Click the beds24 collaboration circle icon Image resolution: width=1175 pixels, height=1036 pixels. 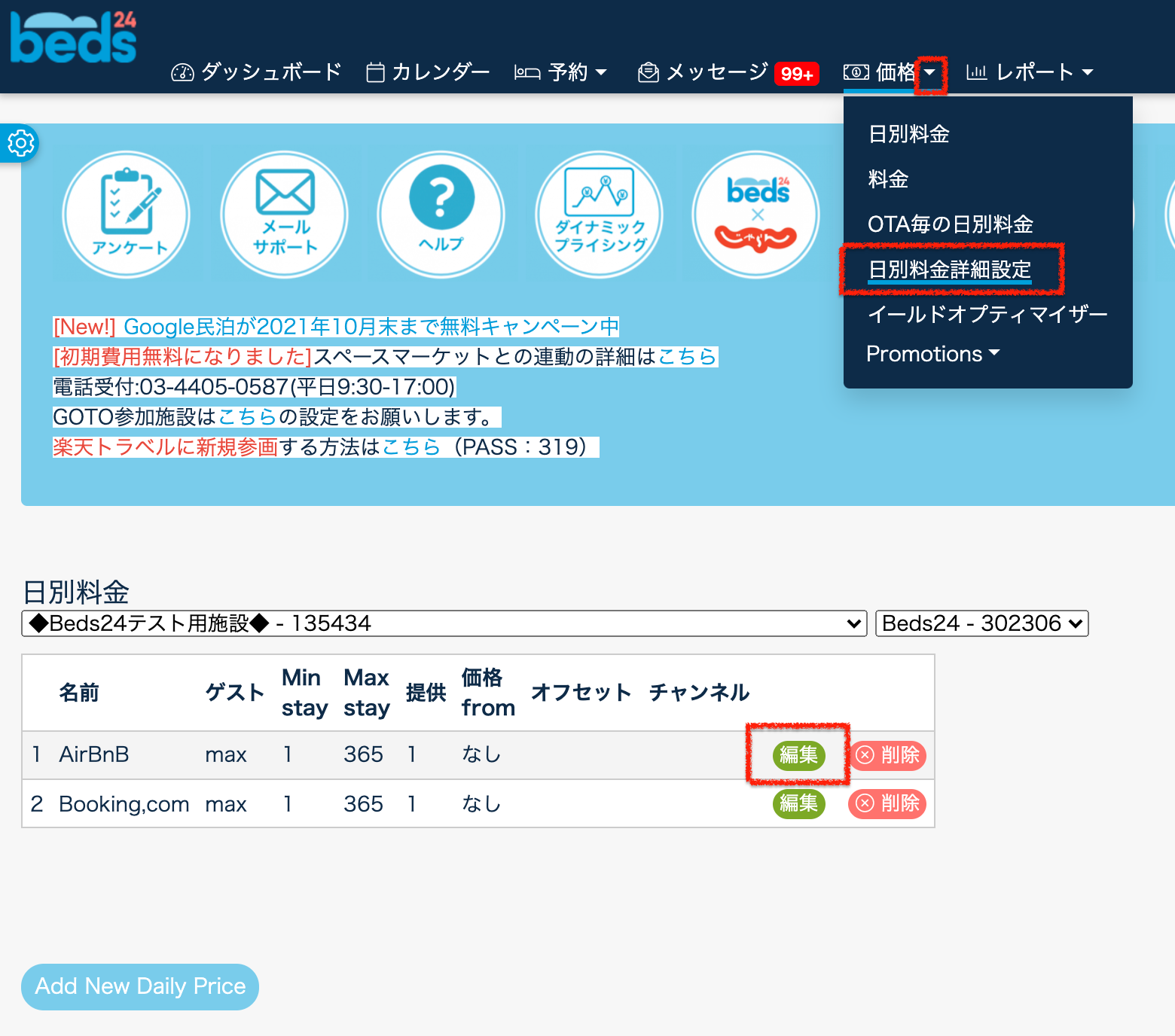click(756, 215)
